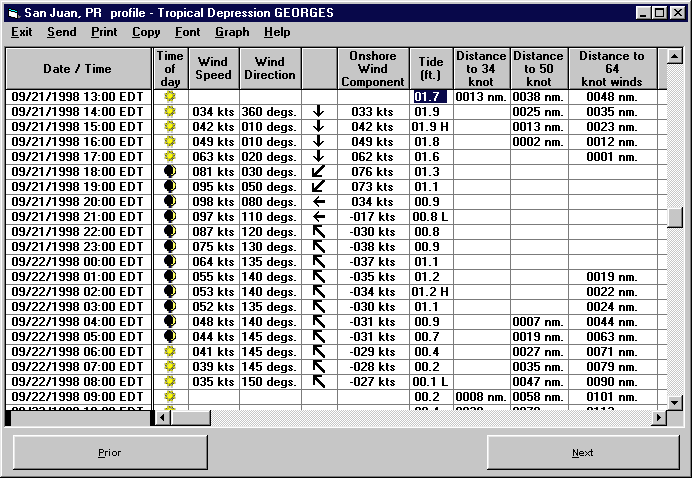Open the Print menu
The image size is (692, 478).
coord(104,32)
